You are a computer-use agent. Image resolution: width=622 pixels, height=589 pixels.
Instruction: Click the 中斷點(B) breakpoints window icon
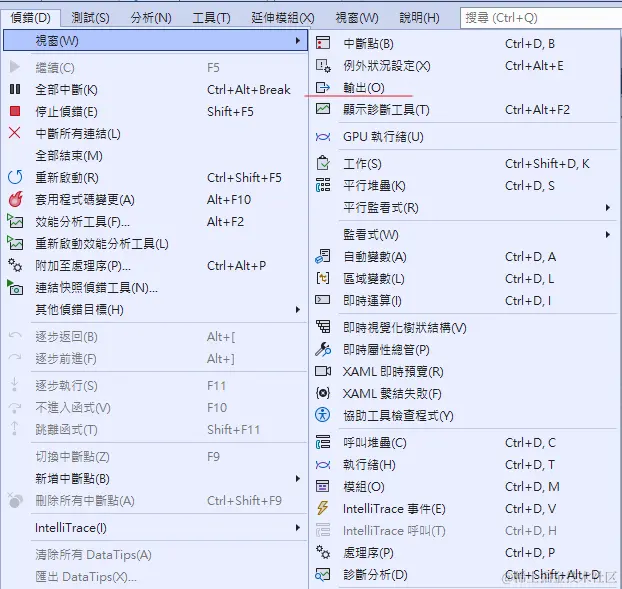323,43
